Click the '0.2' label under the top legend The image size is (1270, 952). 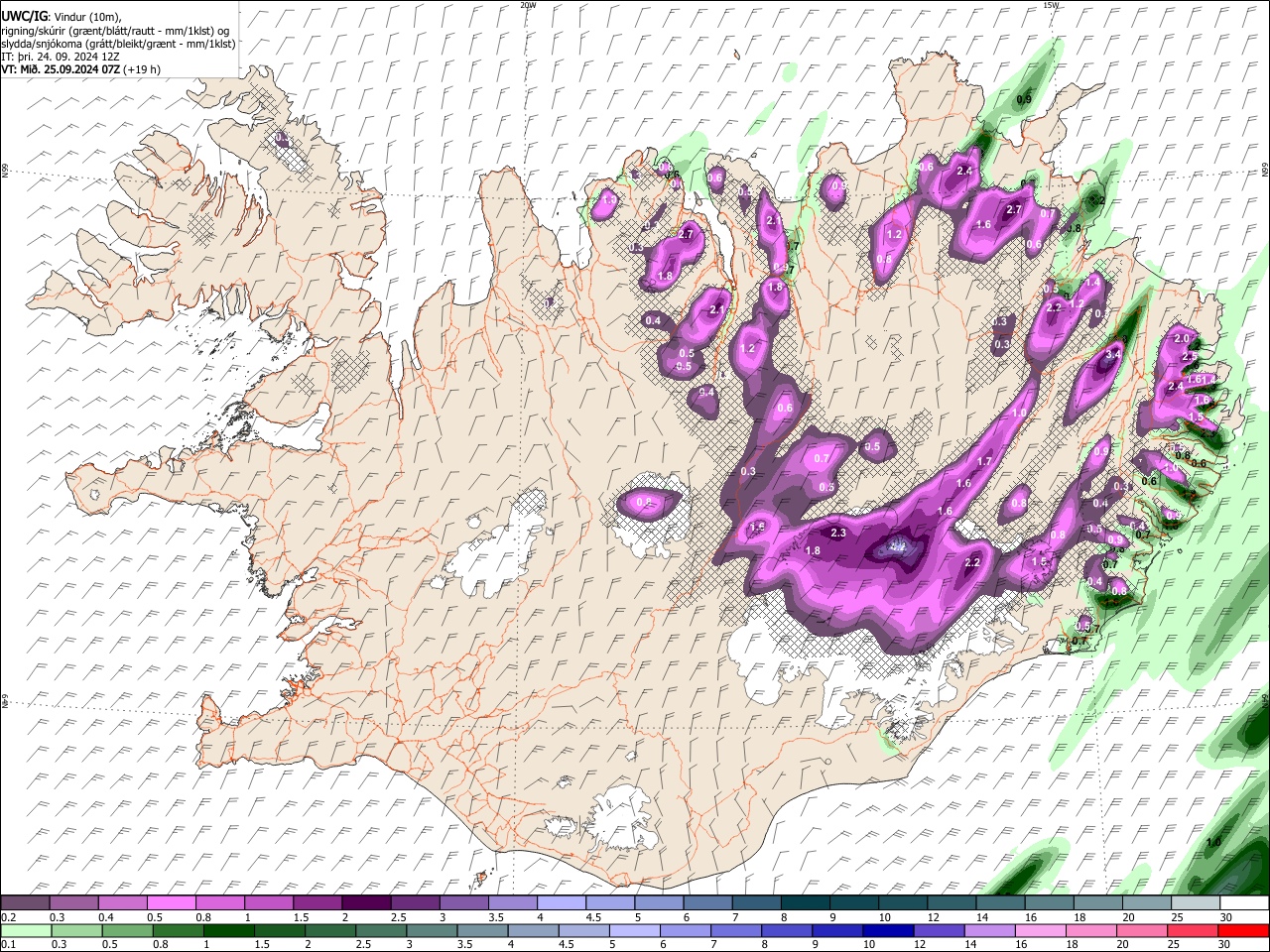8,917
